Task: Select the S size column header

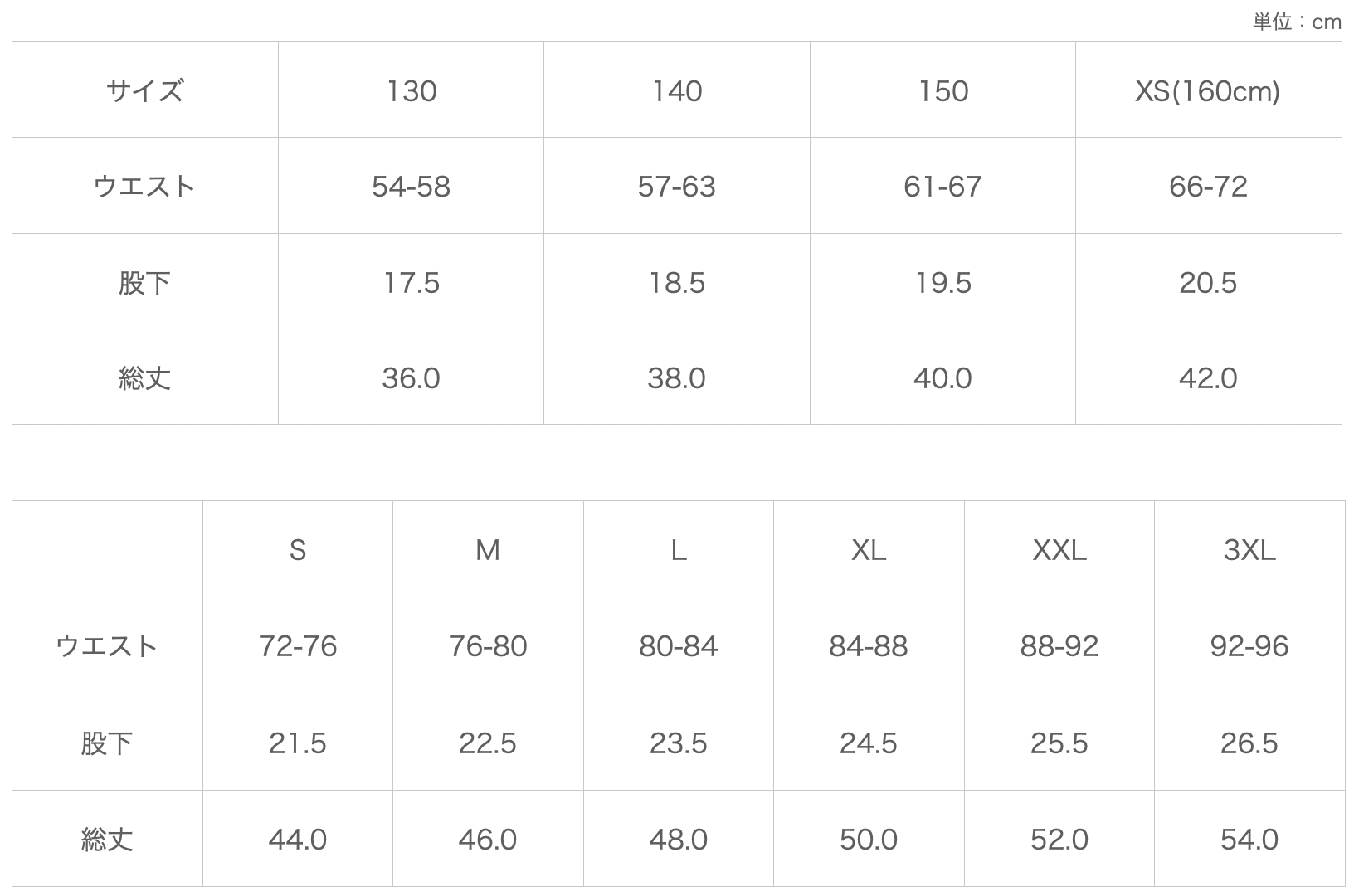Action: [297, 549]
